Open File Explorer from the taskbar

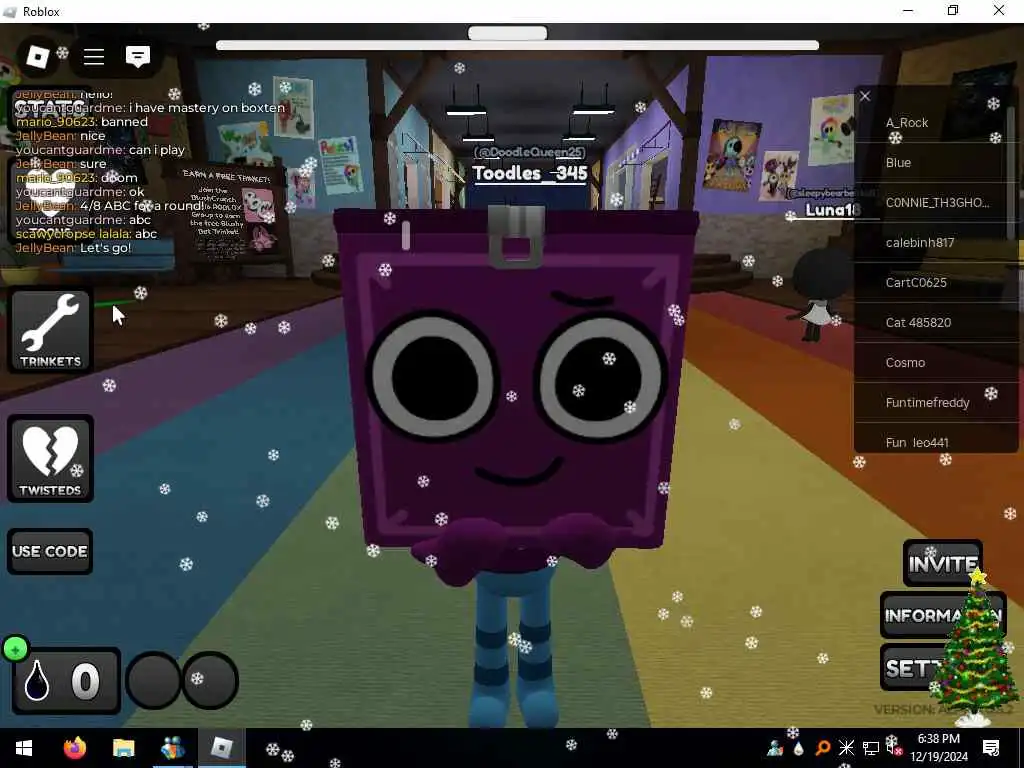tap(123, 748)
